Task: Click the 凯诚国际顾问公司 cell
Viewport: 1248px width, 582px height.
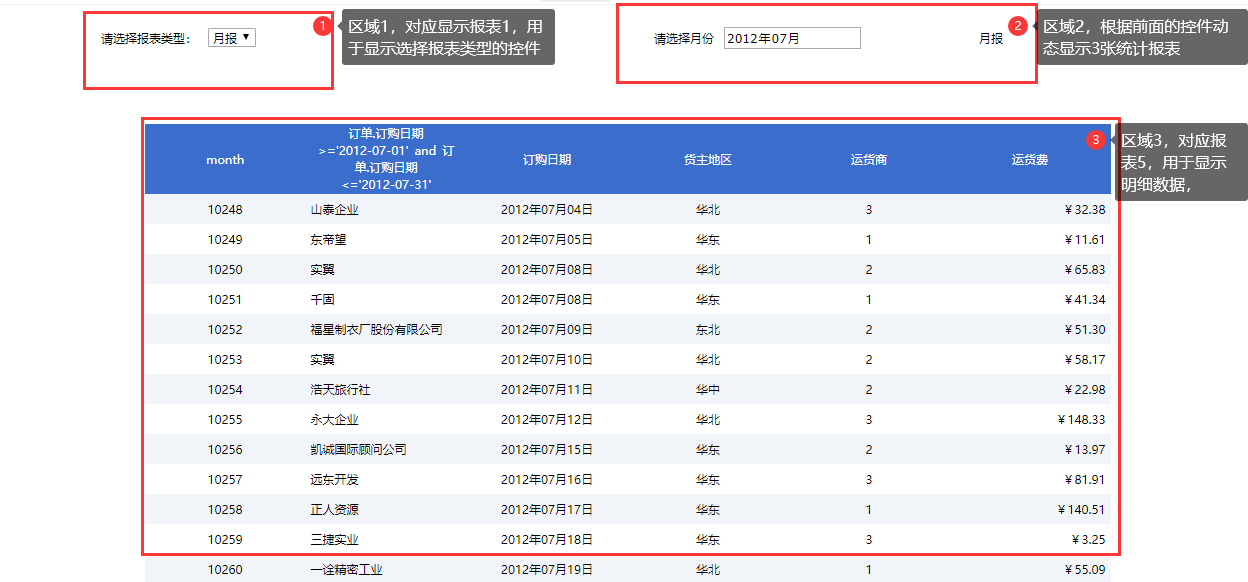Action: pyautogui.click(x=358, y=450)
